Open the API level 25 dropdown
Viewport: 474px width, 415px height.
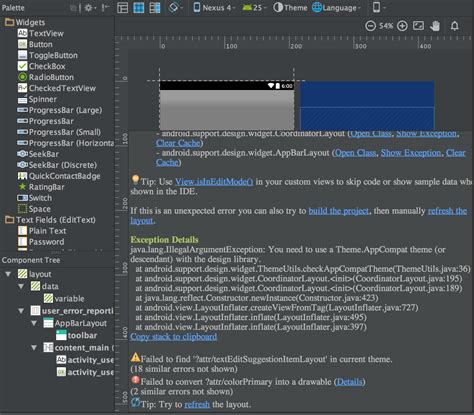pos(254,8)
